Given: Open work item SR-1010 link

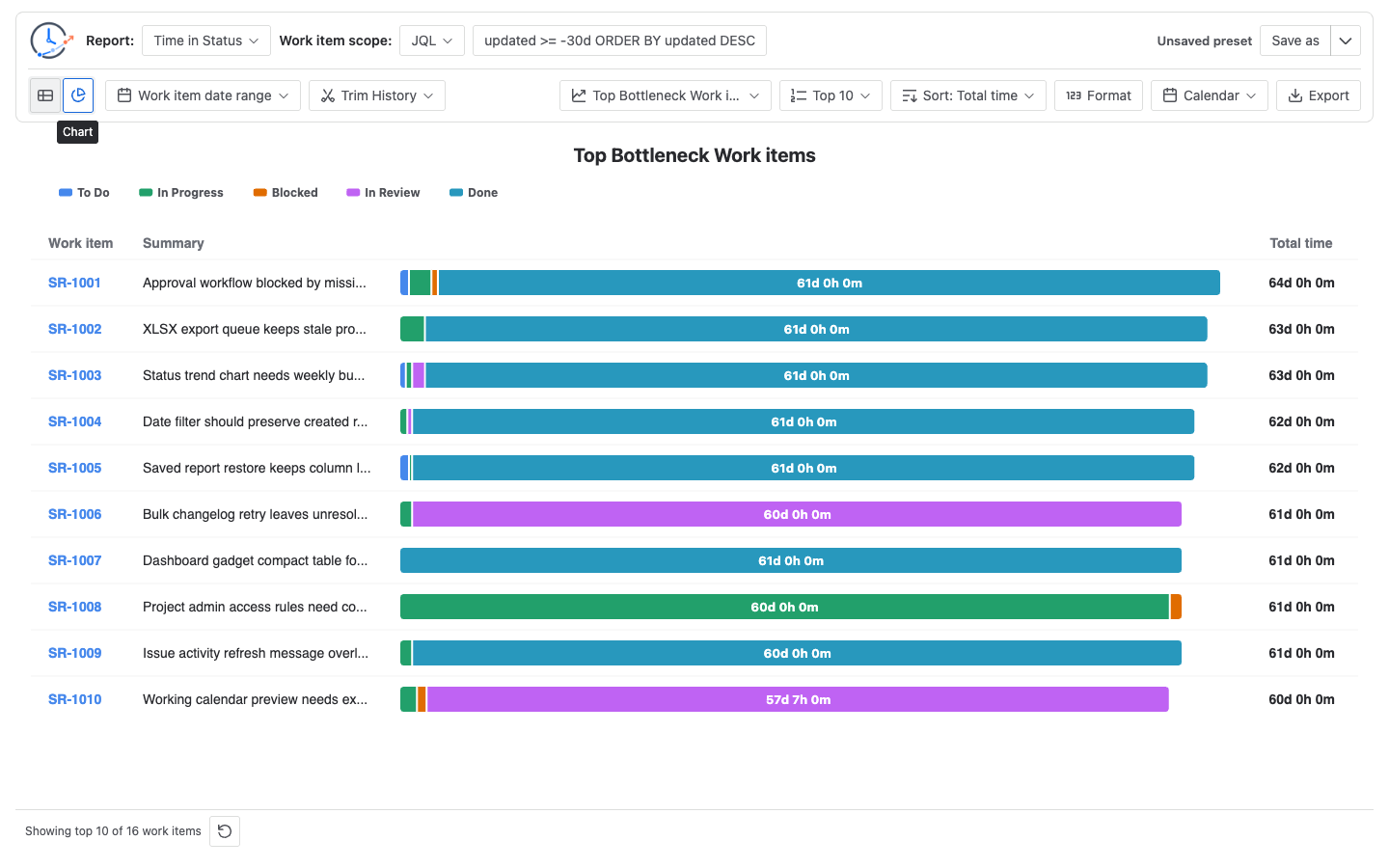Looking at the screenshot, I should coord(74,699).
